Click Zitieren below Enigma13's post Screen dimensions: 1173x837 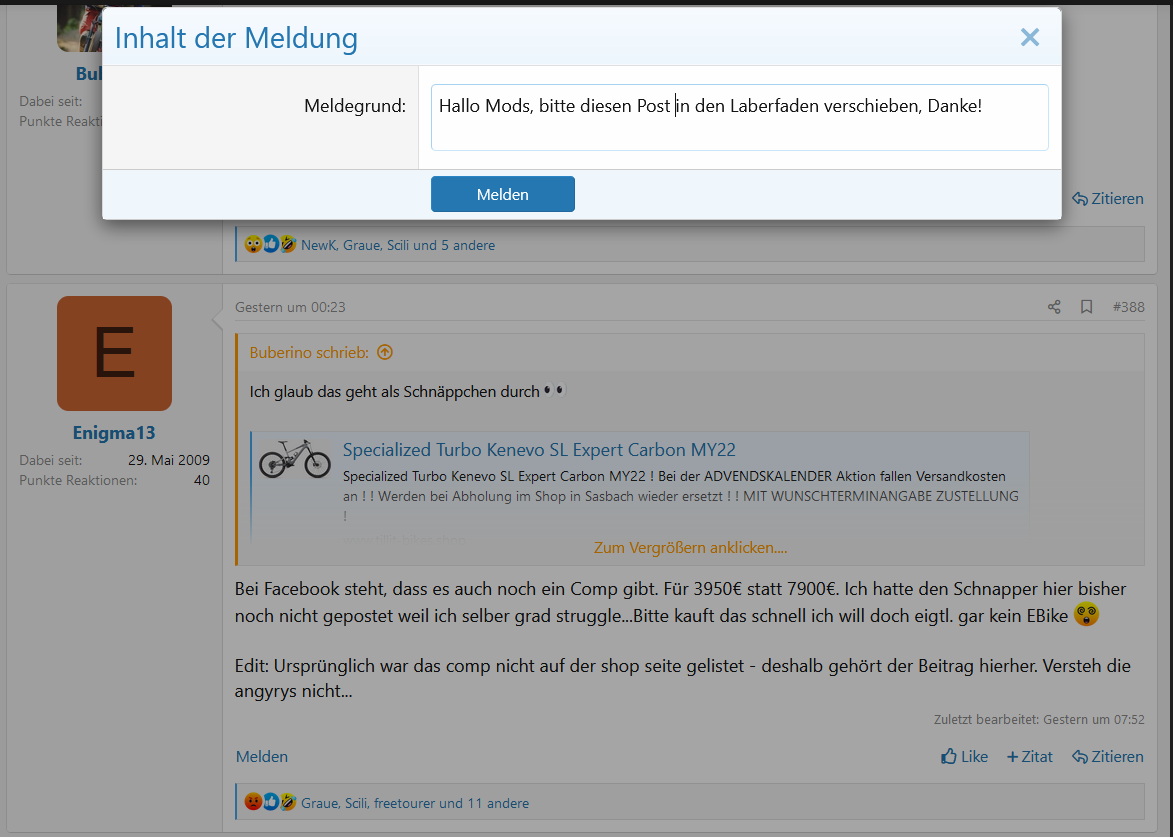1107,757
